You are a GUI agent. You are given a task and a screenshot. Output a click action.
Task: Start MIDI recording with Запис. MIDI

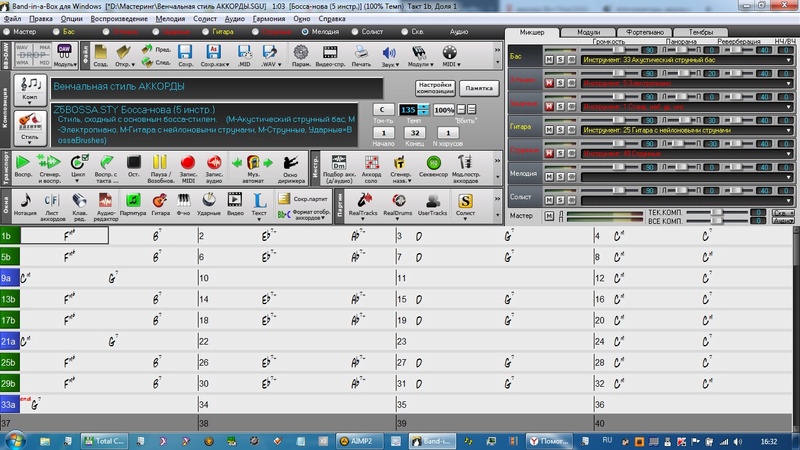[188, 163]
